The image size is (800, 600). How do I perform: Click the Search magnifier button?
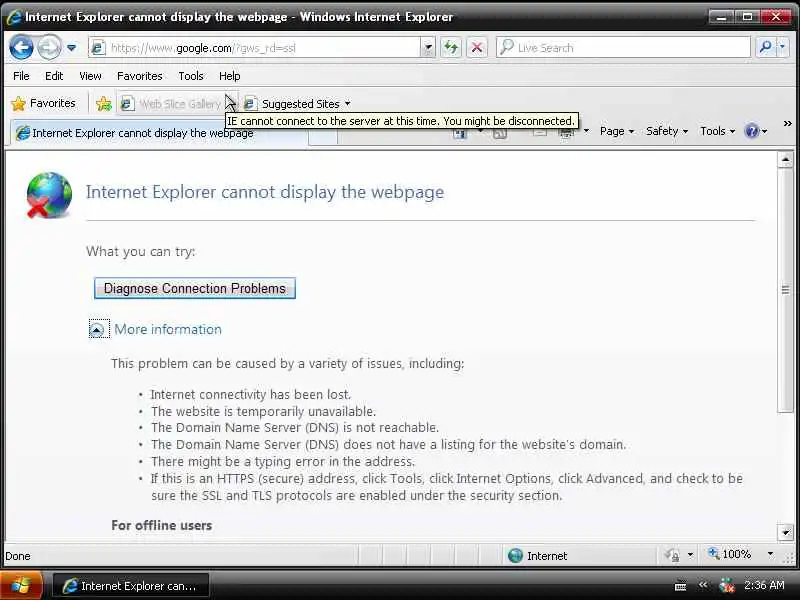765,47
